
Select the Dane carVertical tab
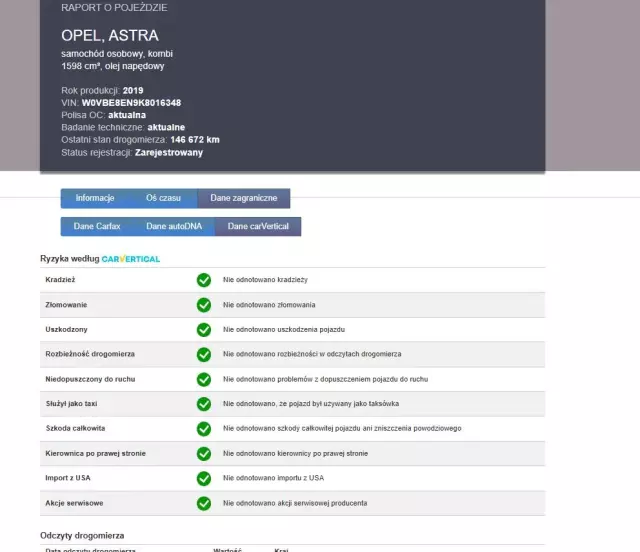coord(258,227)
